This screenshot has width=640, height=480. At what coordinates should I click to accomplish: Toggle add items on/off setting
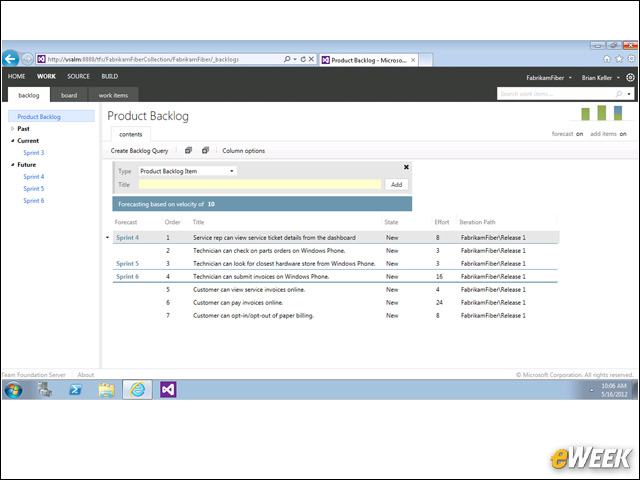coord(608,134)
